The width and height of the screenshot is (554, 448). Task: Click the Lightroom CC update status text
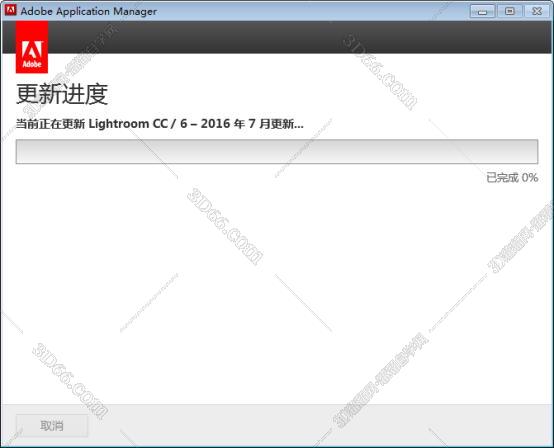160,124
